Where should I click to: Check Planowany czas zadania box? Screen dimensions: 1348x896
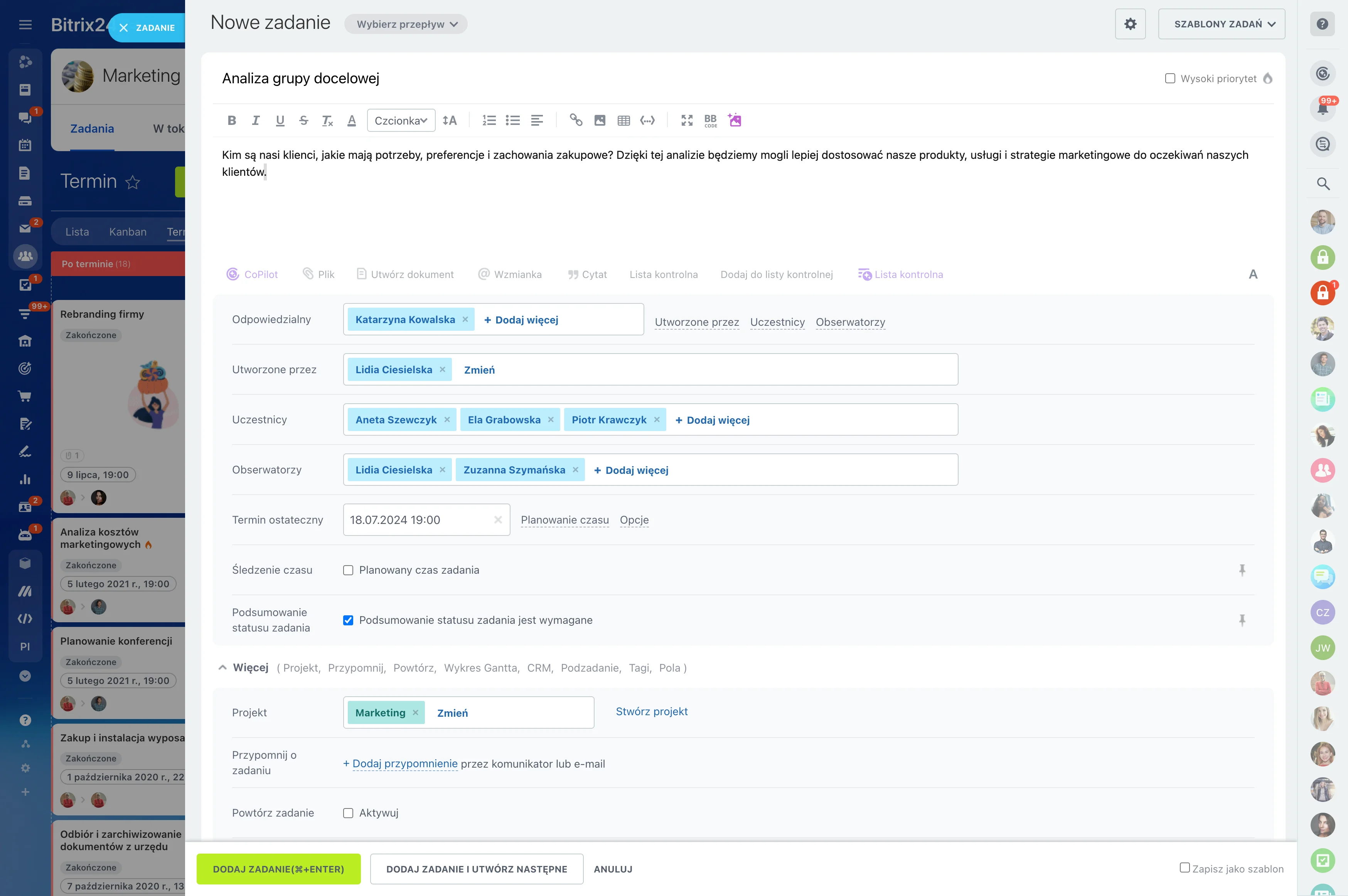[348, 570]
